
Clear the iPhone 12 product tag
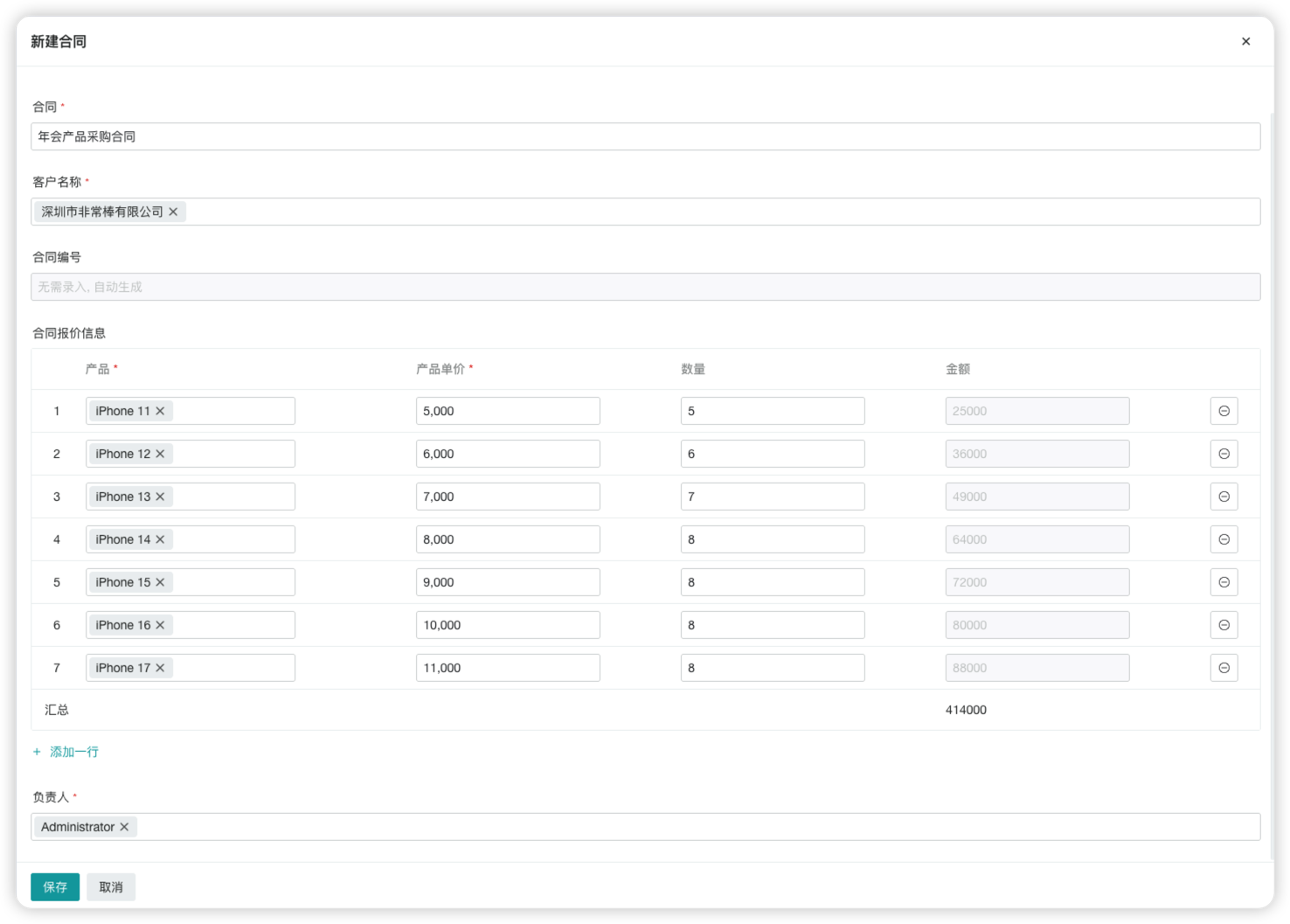click(x=160, y=454)
